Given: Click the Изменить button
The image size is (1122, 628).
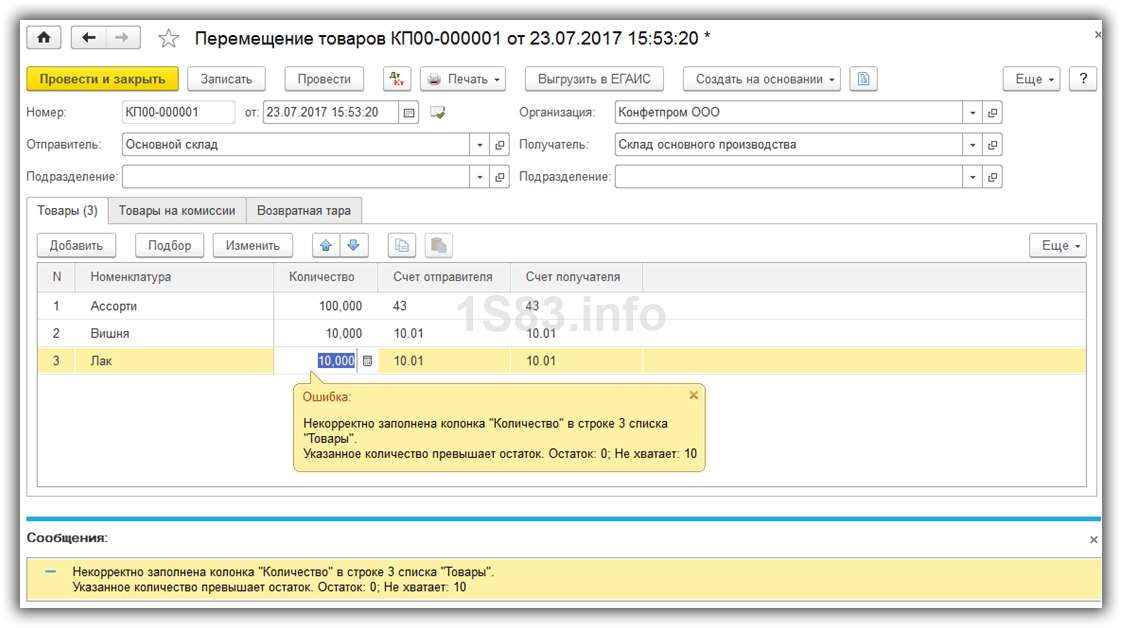Looking at the screenshot, I should tap(253, 245).
